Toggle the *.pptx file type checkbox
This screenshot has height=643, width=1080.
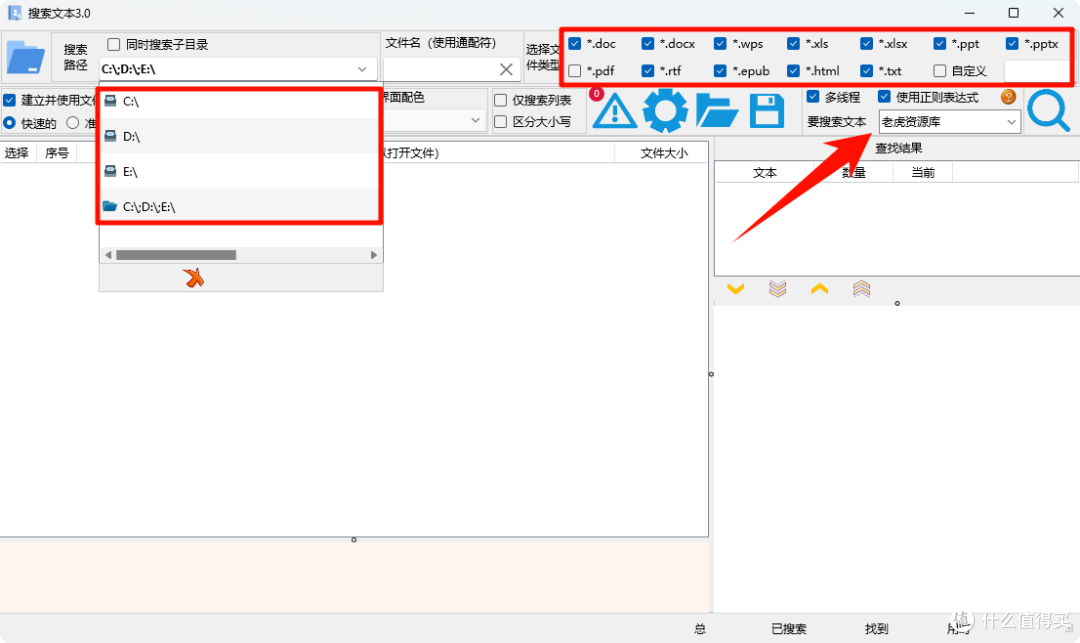(1012, 43)
